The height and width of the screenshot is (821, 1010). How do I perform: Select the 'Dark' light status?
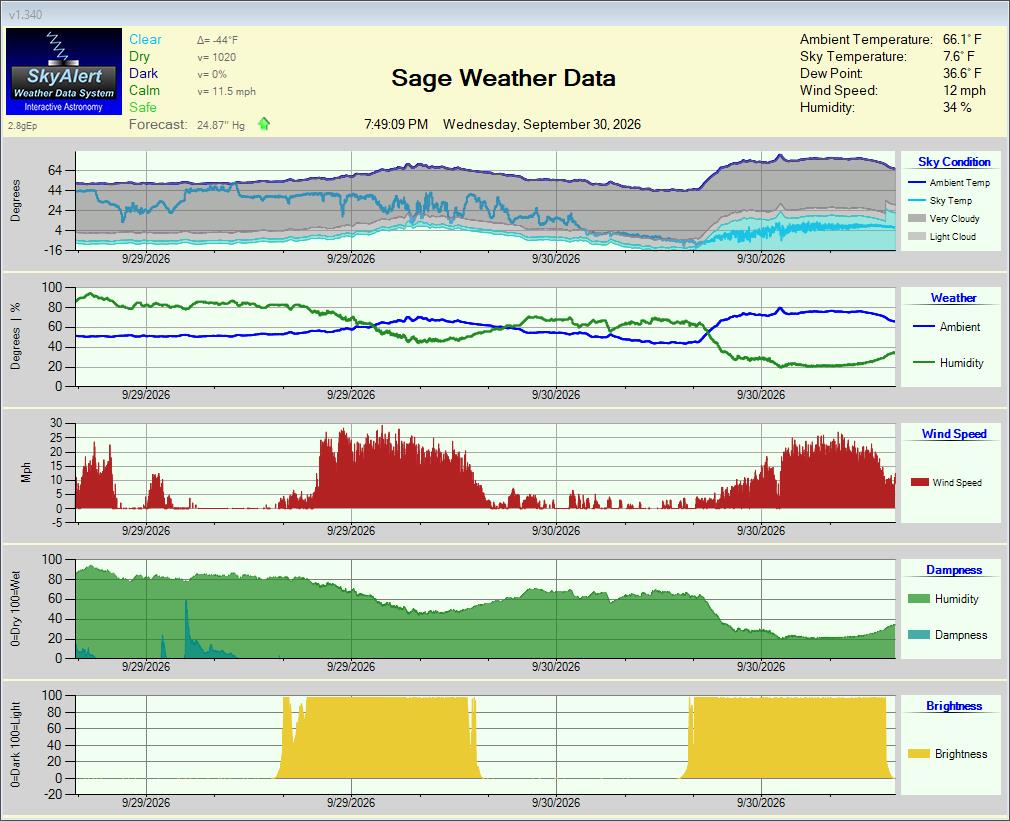pyautogui.click(x=143, y=73)
